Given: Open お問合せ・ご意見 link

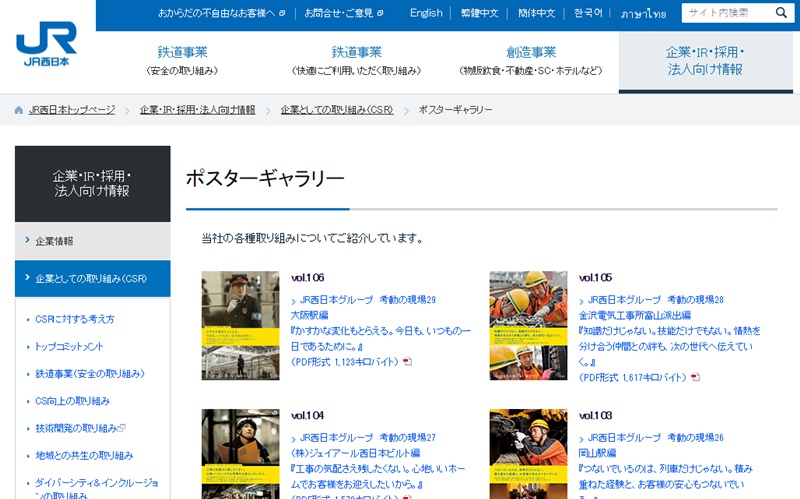Looking at the screenshot, I should pos(339,13).
